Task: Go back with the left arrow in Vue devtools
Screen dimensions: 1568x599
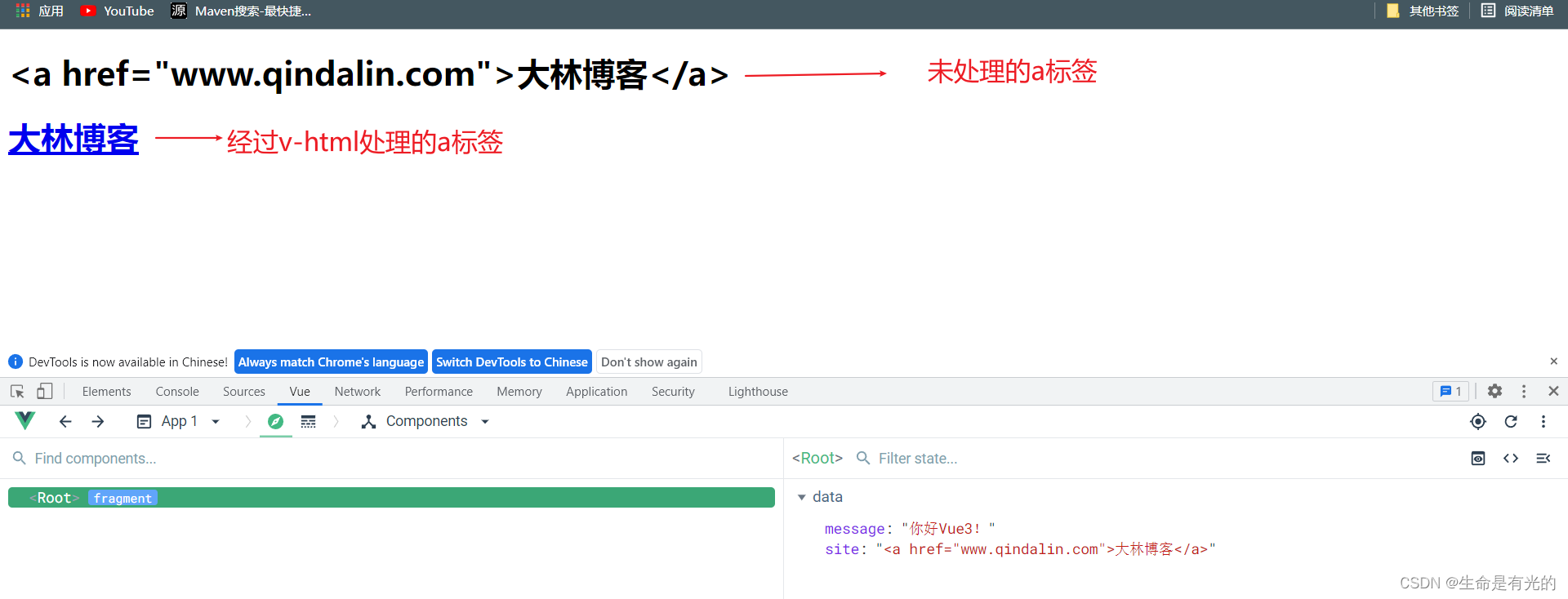Action: coord(65,421)
